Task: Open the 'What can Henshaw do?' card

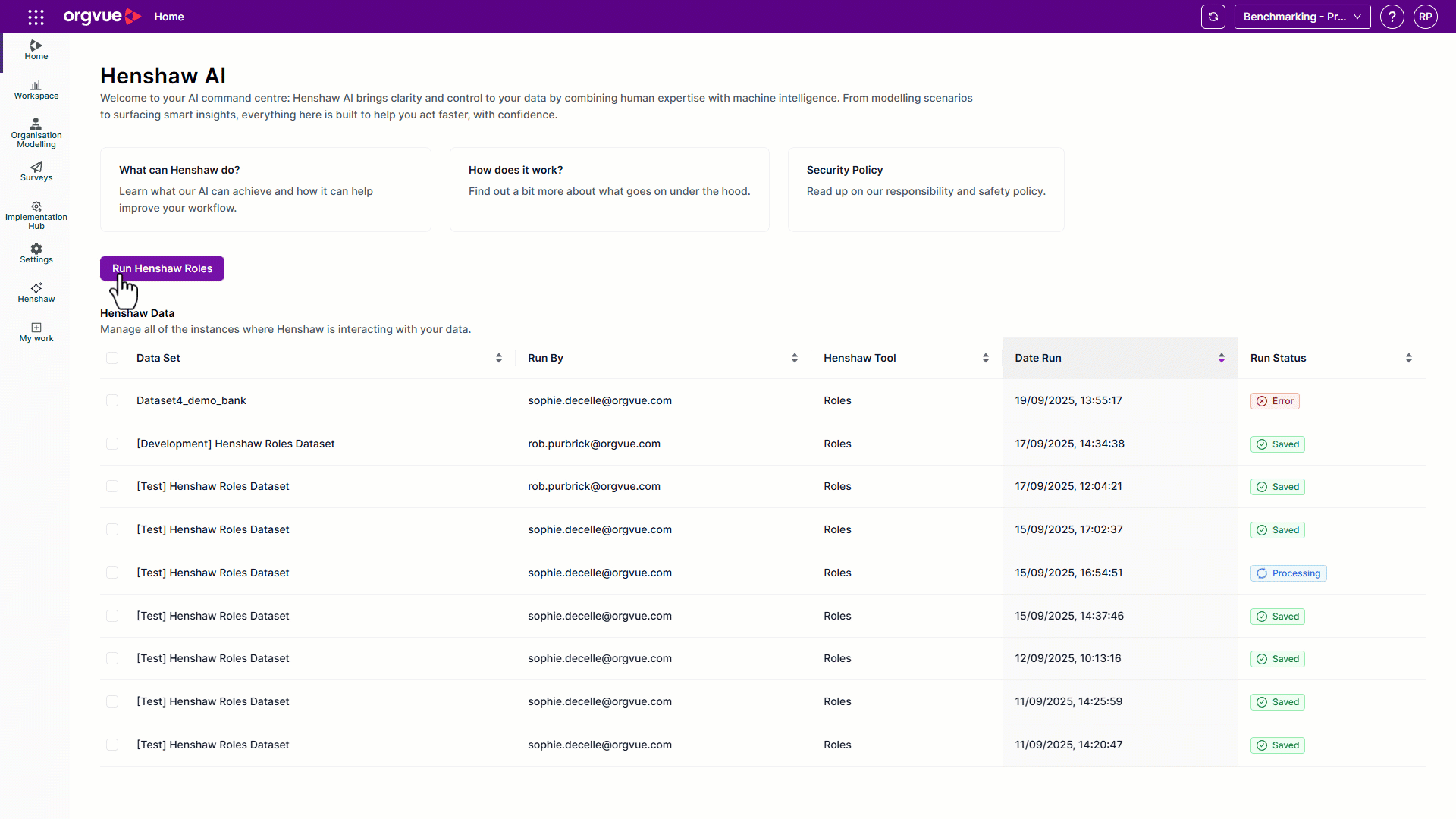Action: coord(265,190)
